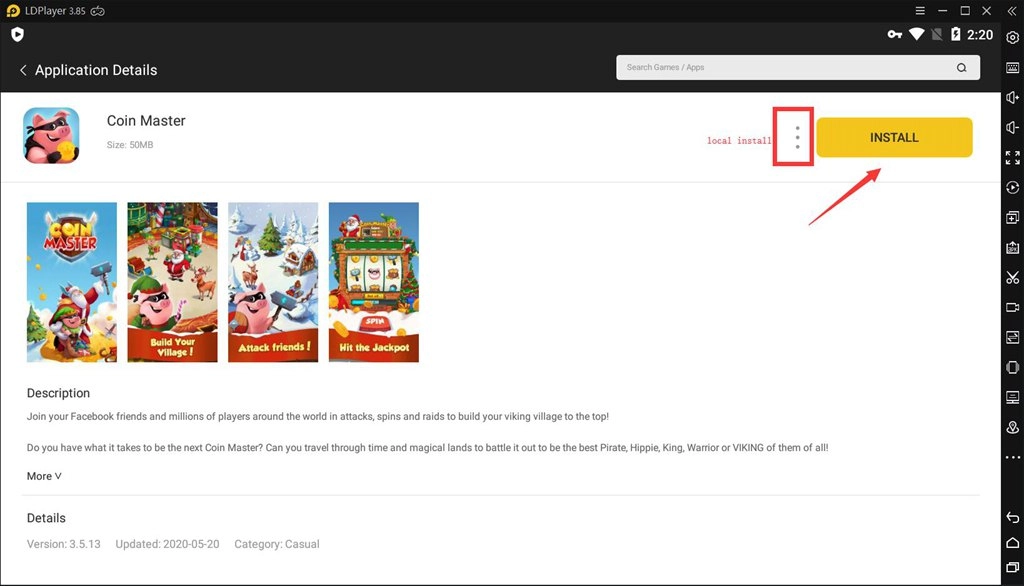Expand description with More
The width and height of the screenshot is (1024, 586).
44,476
